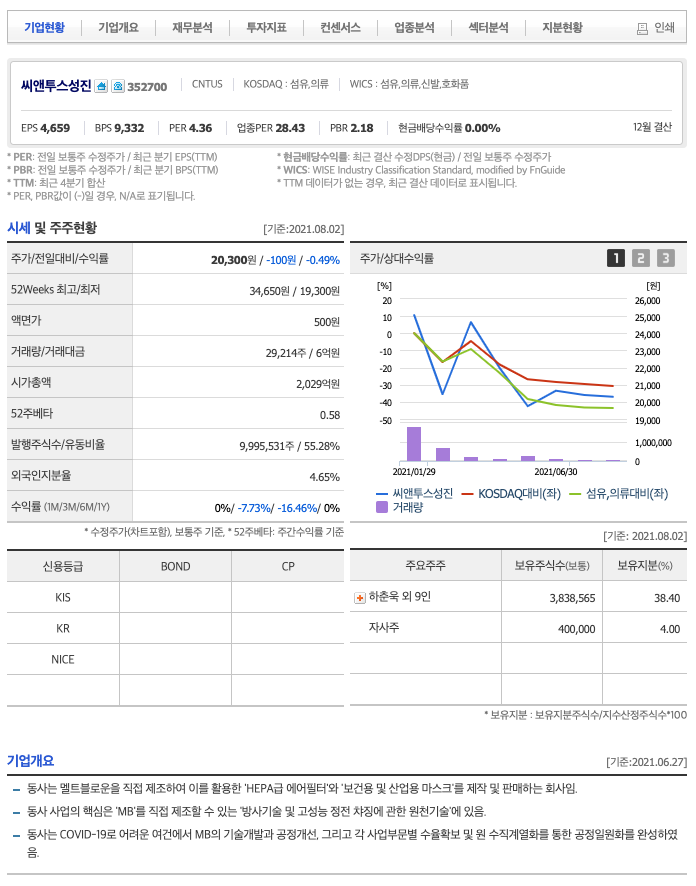Click the 액면가 value 500원
This screenshot has width=696, height=886.
pyautogui.click(x=327, y=322)
